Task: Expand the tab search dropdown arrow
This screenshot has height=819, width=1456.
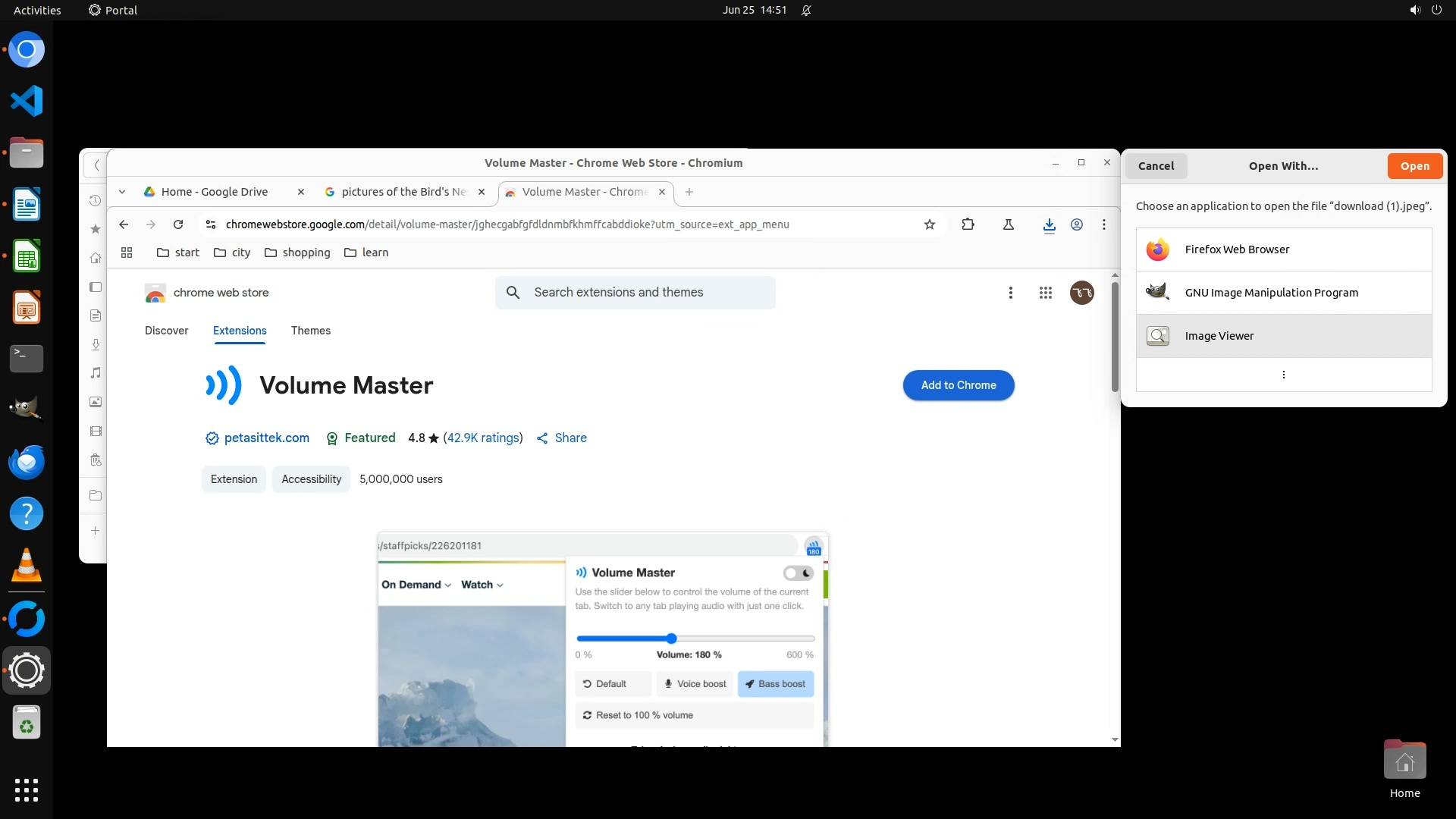Action: point(122,192)
